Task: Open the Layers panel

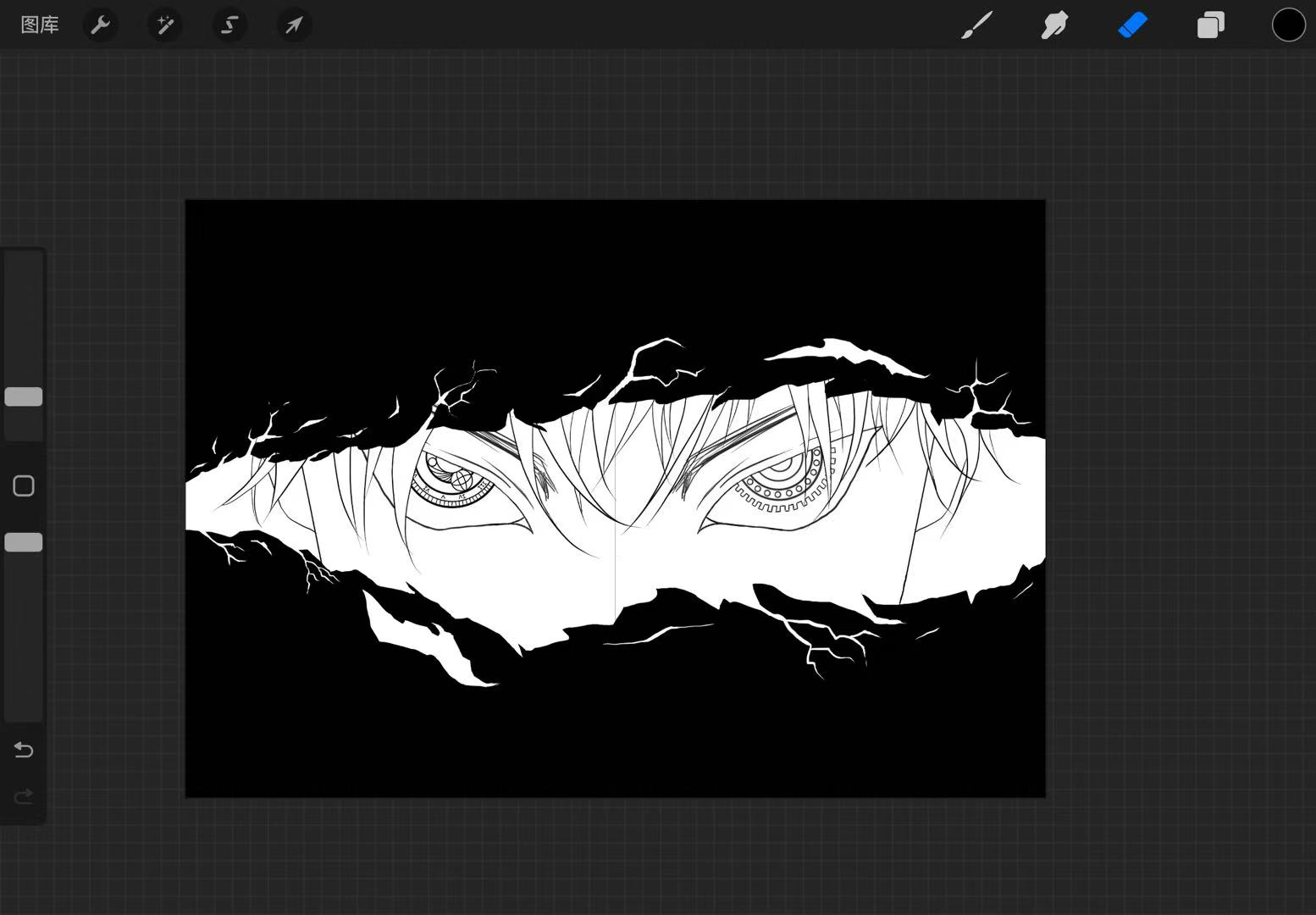Action: pos(1210,25)
